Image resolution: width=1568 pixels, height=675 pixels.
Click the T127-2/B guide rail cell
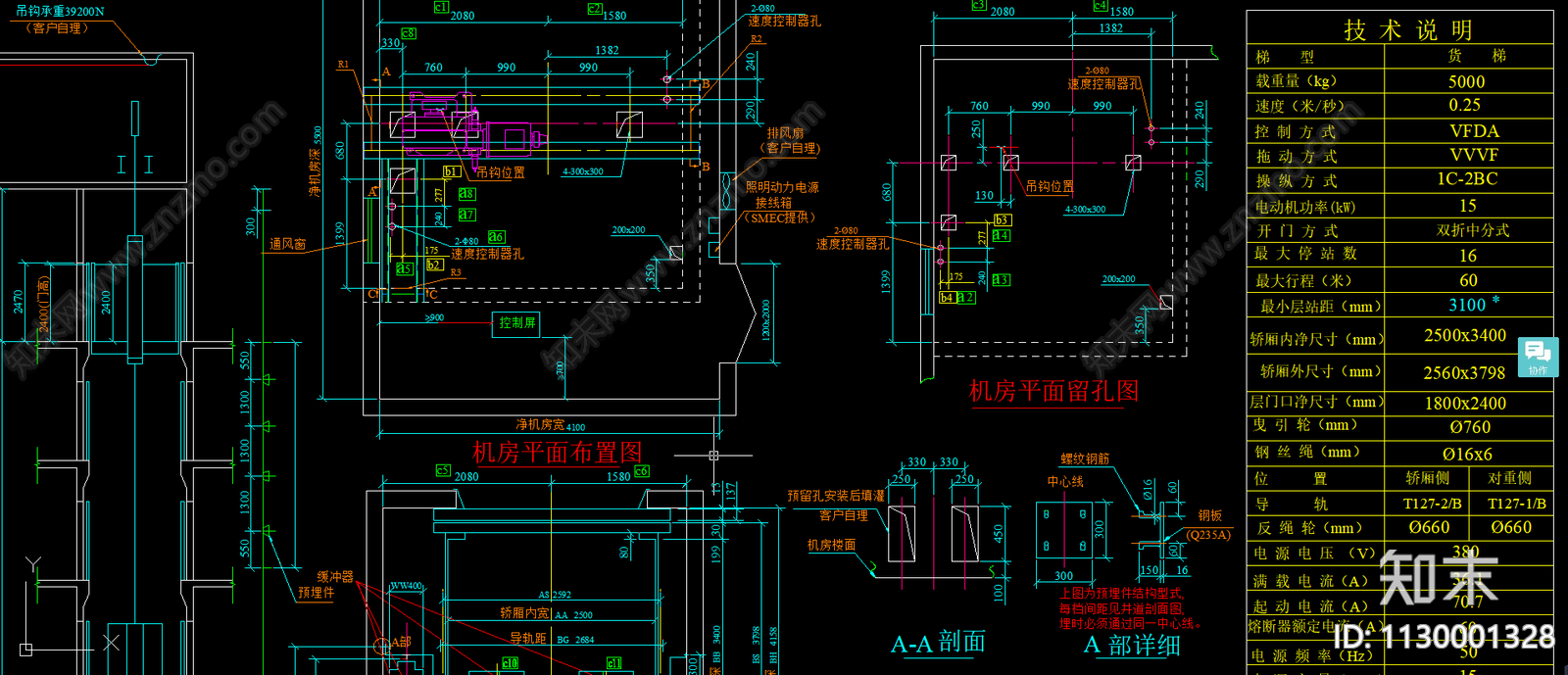click(1432, 504)
